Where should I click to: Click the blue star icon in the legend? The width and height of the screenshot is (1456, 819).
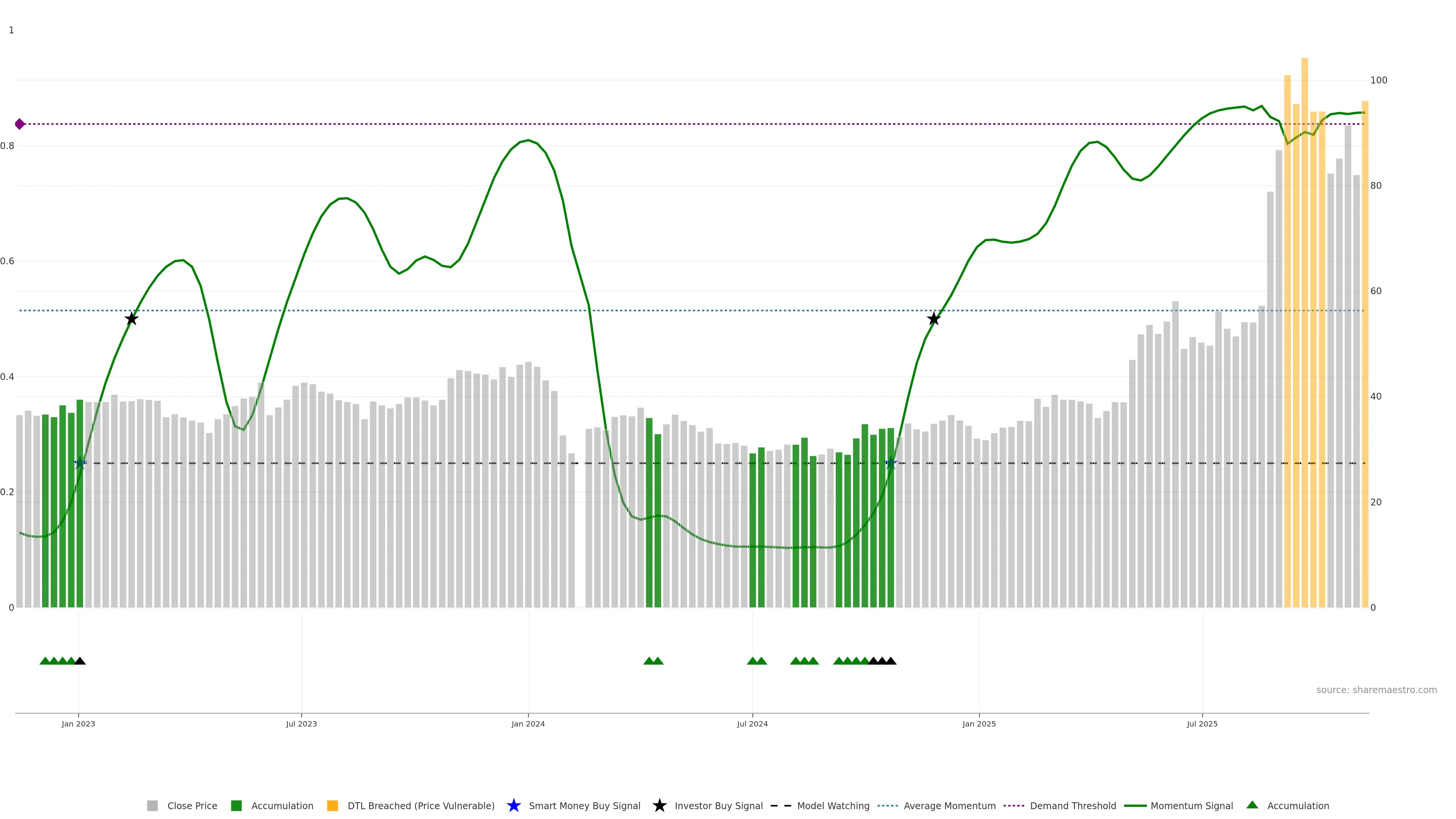[x=513, y=805]
